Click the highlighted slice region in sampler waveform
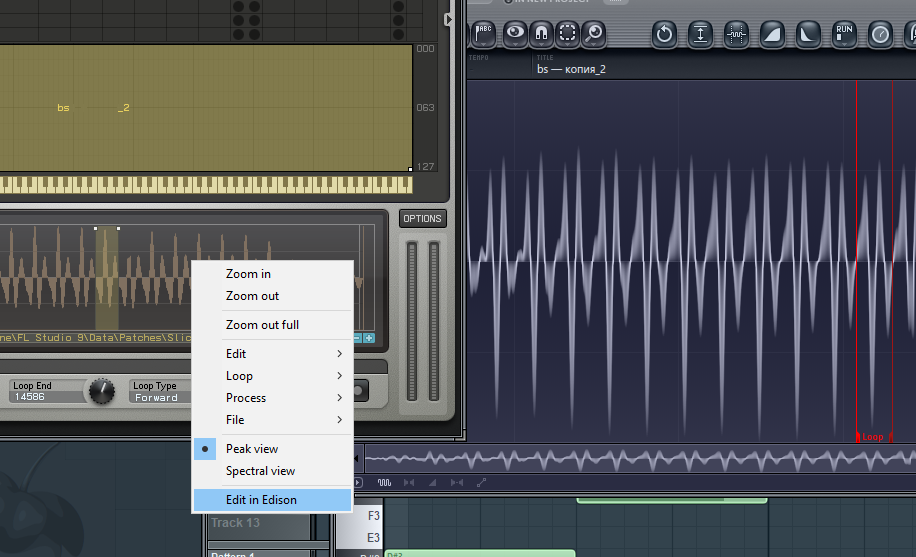 [107, 279]
